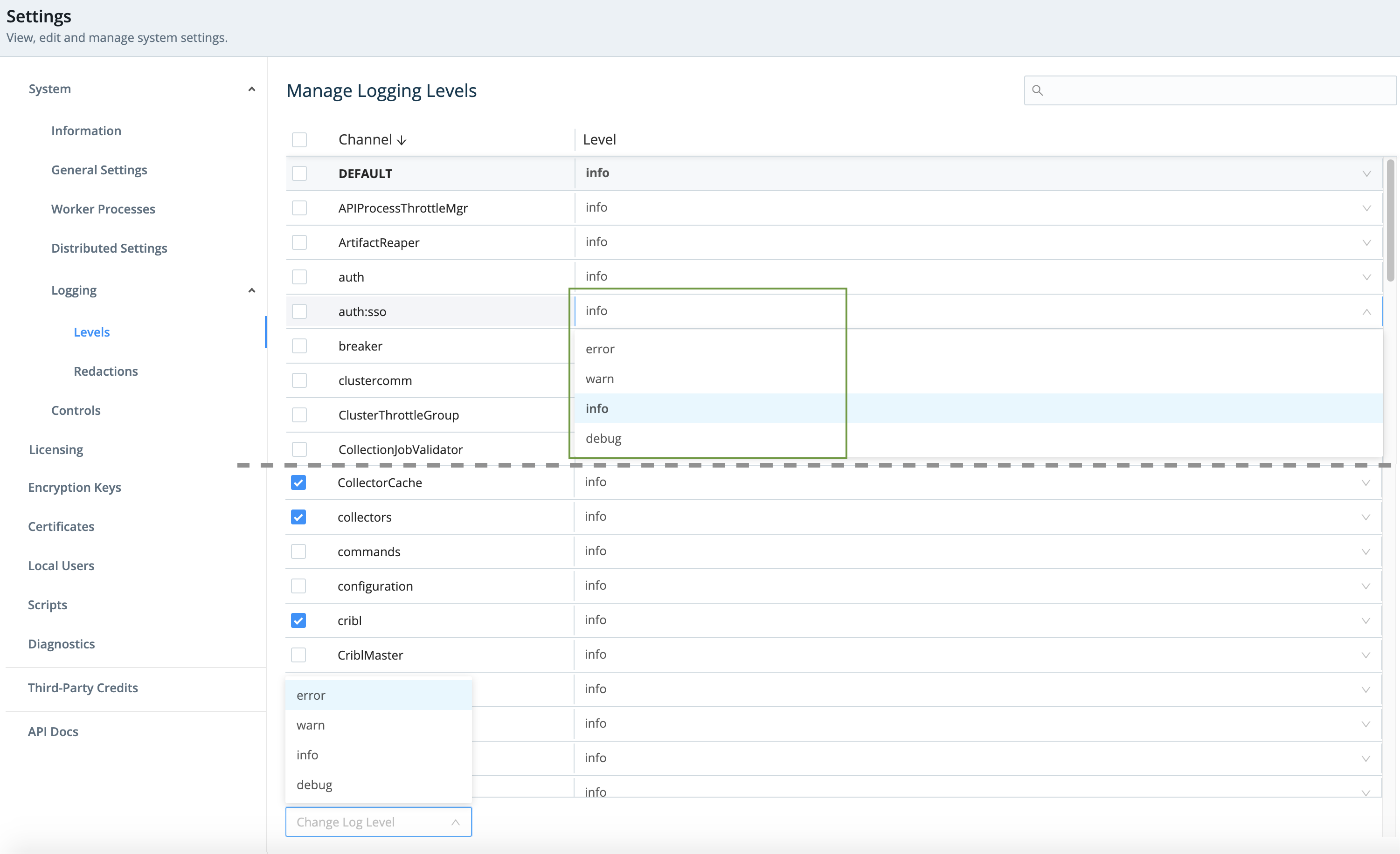Open the cribl level dropdown
The width and height of the screenshot is (1400, 854).
tap(977, 620)
